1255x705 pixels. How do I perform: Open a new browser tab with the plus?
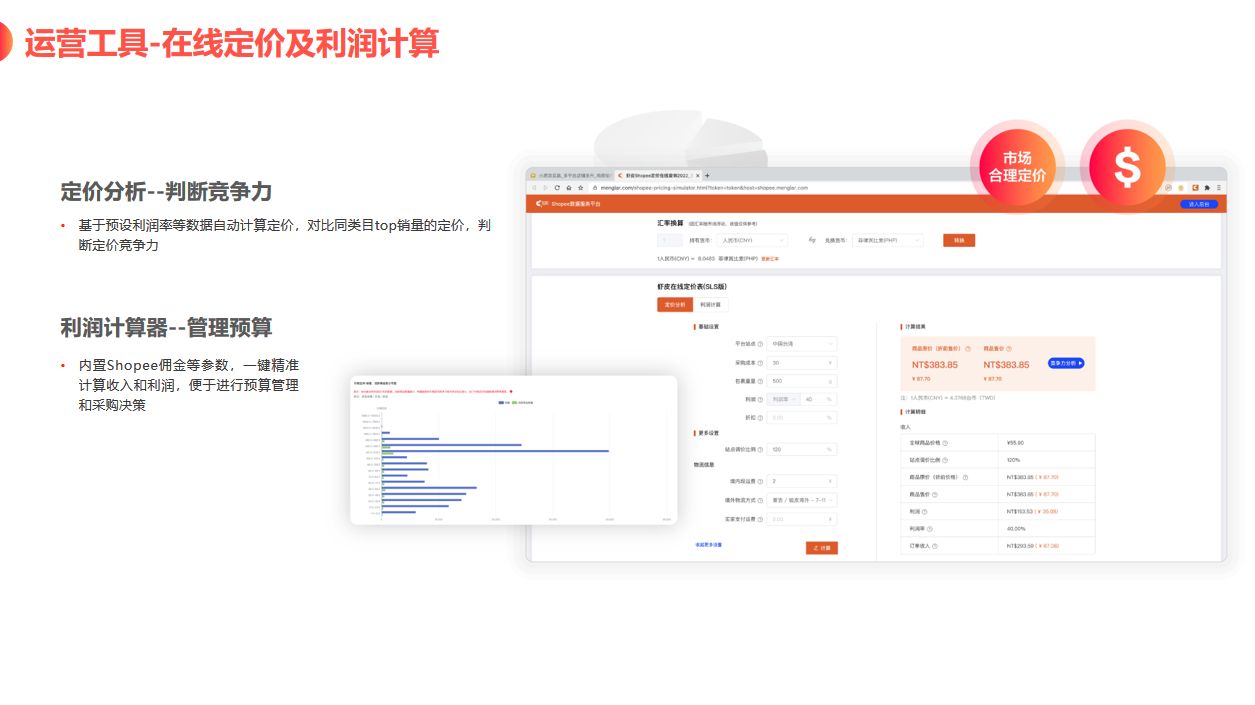(x=707, y=175)
